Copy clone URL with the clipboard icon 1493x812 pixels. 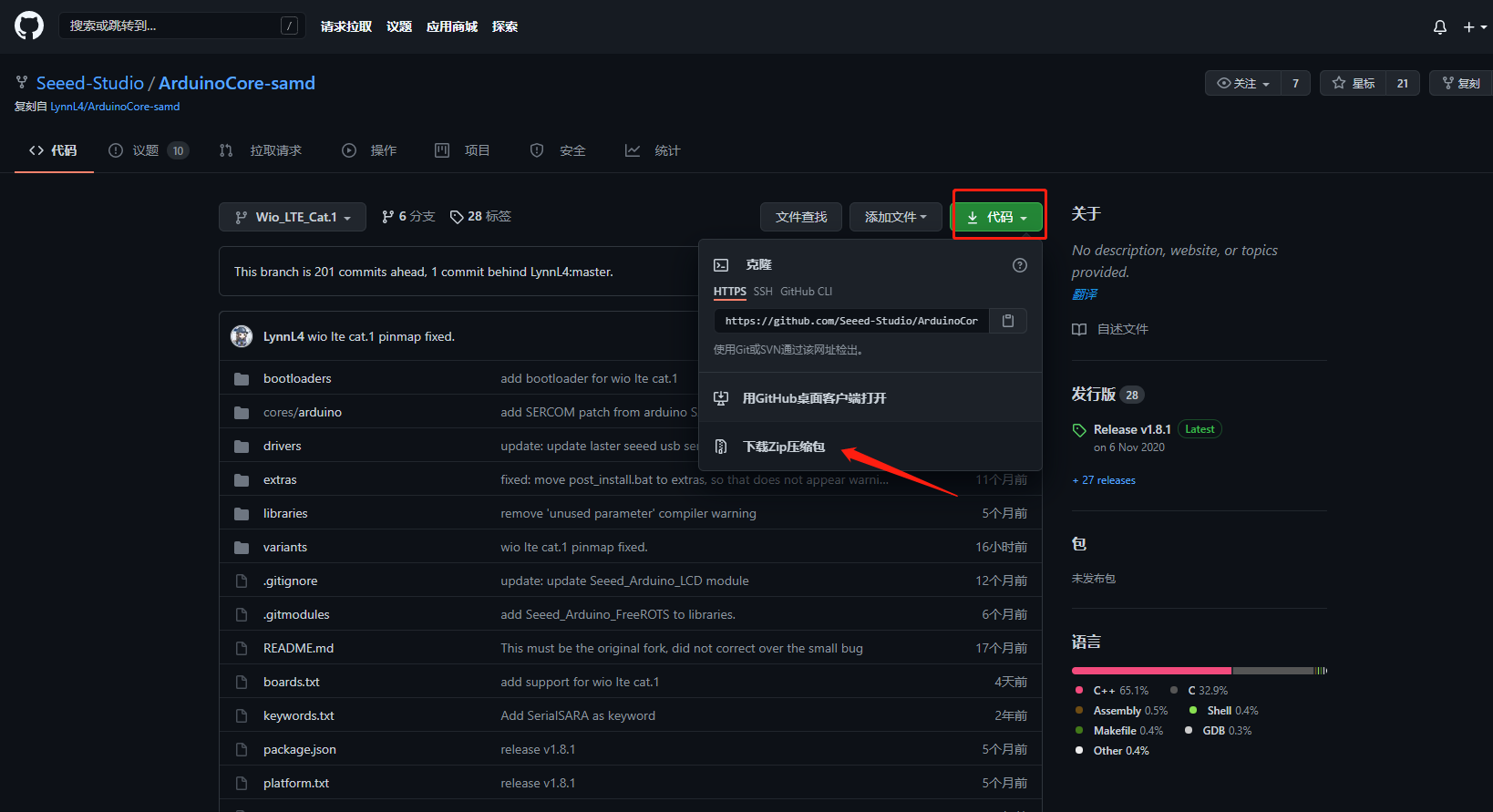[x=1008, y=321]
